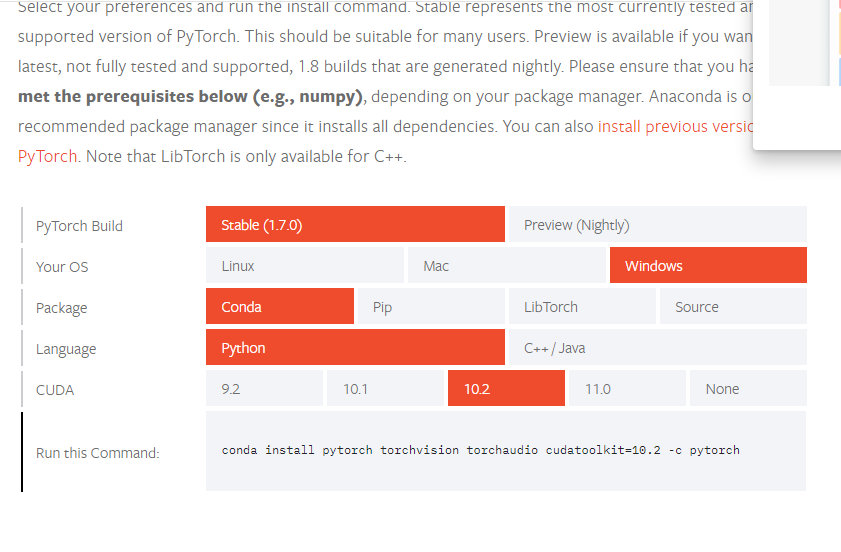841x552 pixels.
Task: Select the C++ / Java language option
Action: tap(658, 348)
